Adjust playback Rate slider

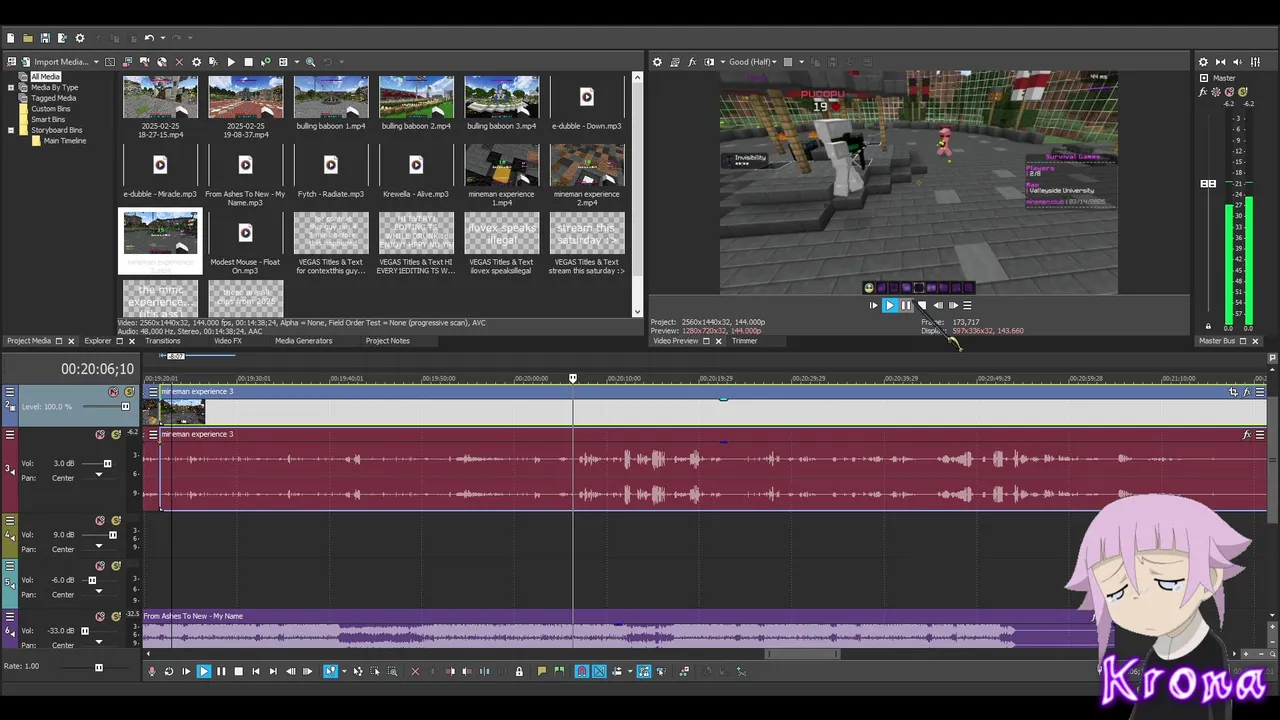pos(98,667)
